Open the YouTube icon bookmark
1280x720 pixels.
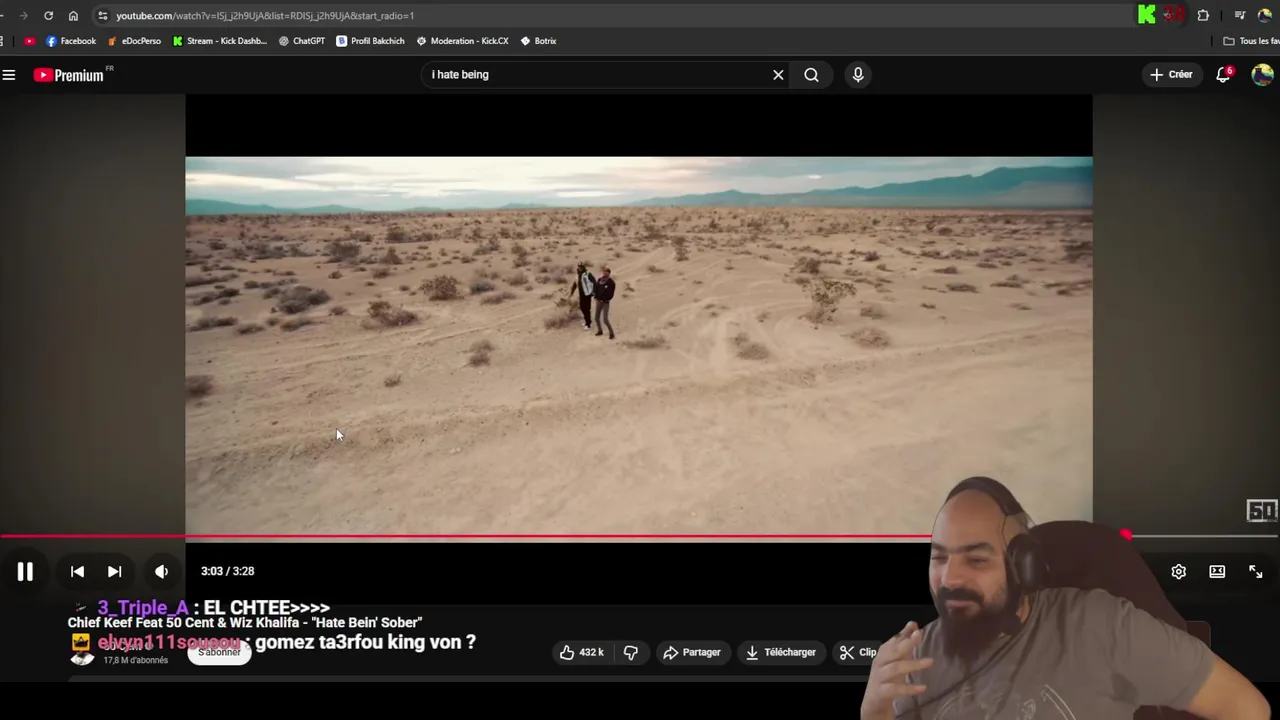29,41
